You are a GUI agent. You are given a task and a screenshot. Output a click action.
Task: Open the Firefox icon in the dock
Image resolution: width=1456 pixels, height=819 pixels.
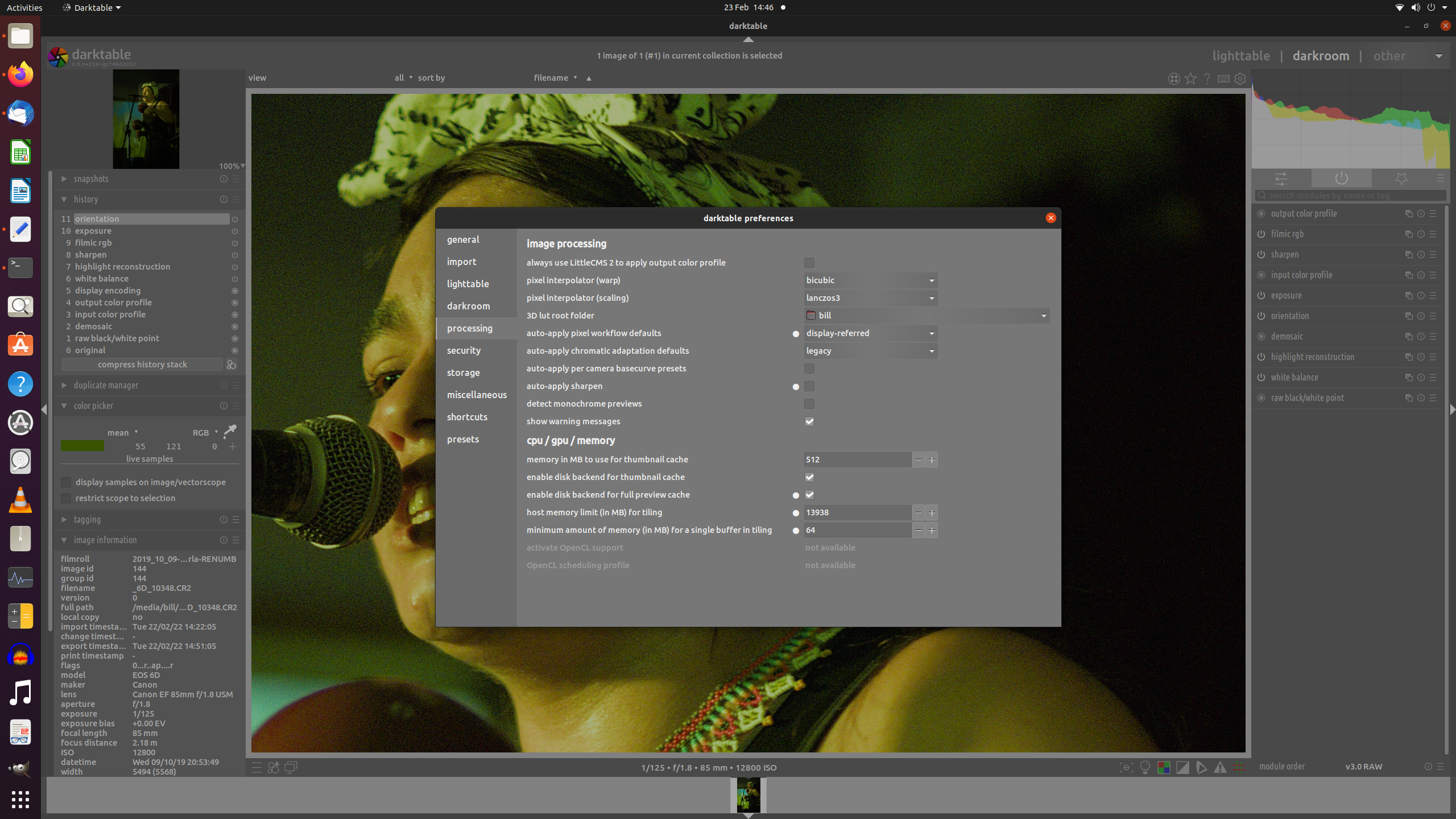pyautogui.click(x=20, y=75)
